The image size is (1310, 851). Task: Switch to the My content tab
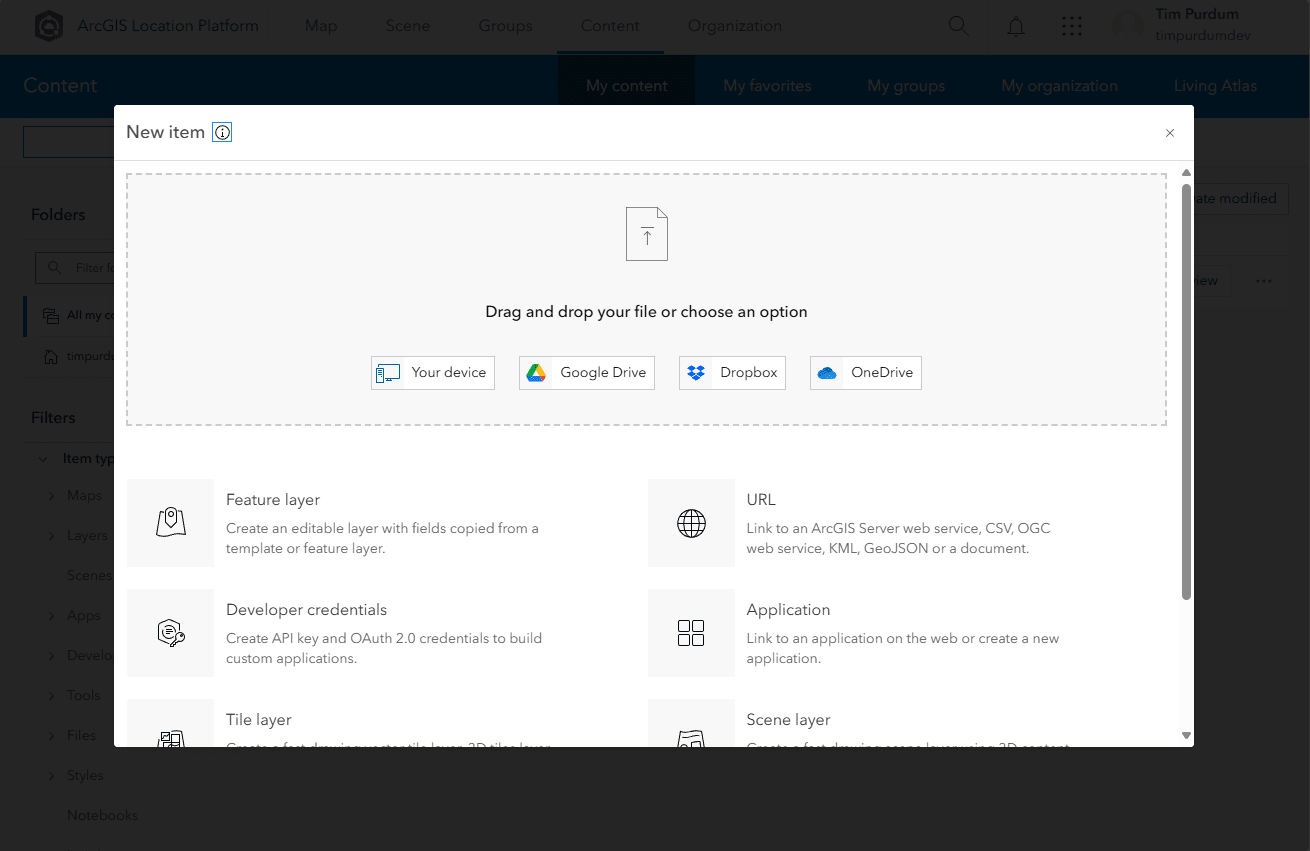tap(627, 86)
